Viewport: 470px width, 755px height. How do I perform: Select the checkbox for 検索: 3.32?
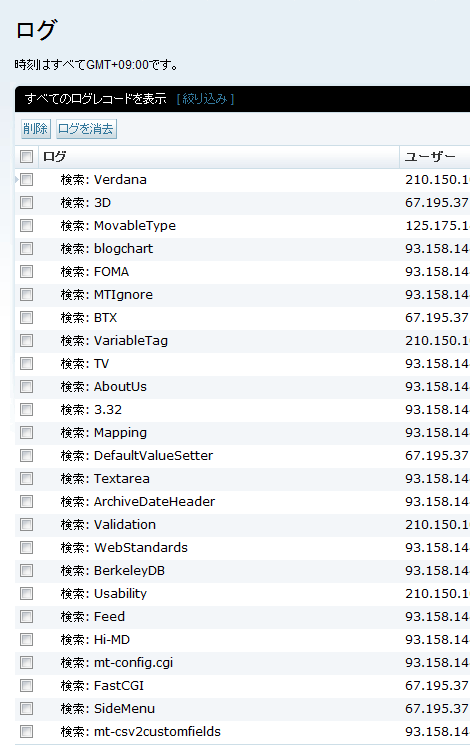point(26,410)
